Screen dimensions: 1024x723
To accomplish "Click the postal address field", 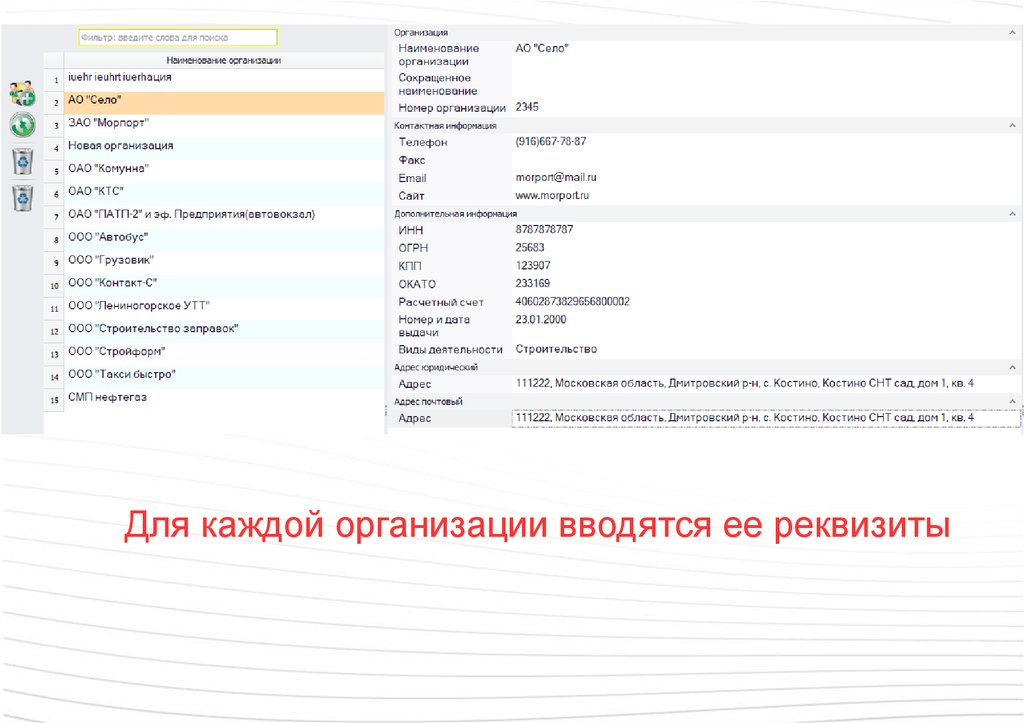I will [764, 417].
